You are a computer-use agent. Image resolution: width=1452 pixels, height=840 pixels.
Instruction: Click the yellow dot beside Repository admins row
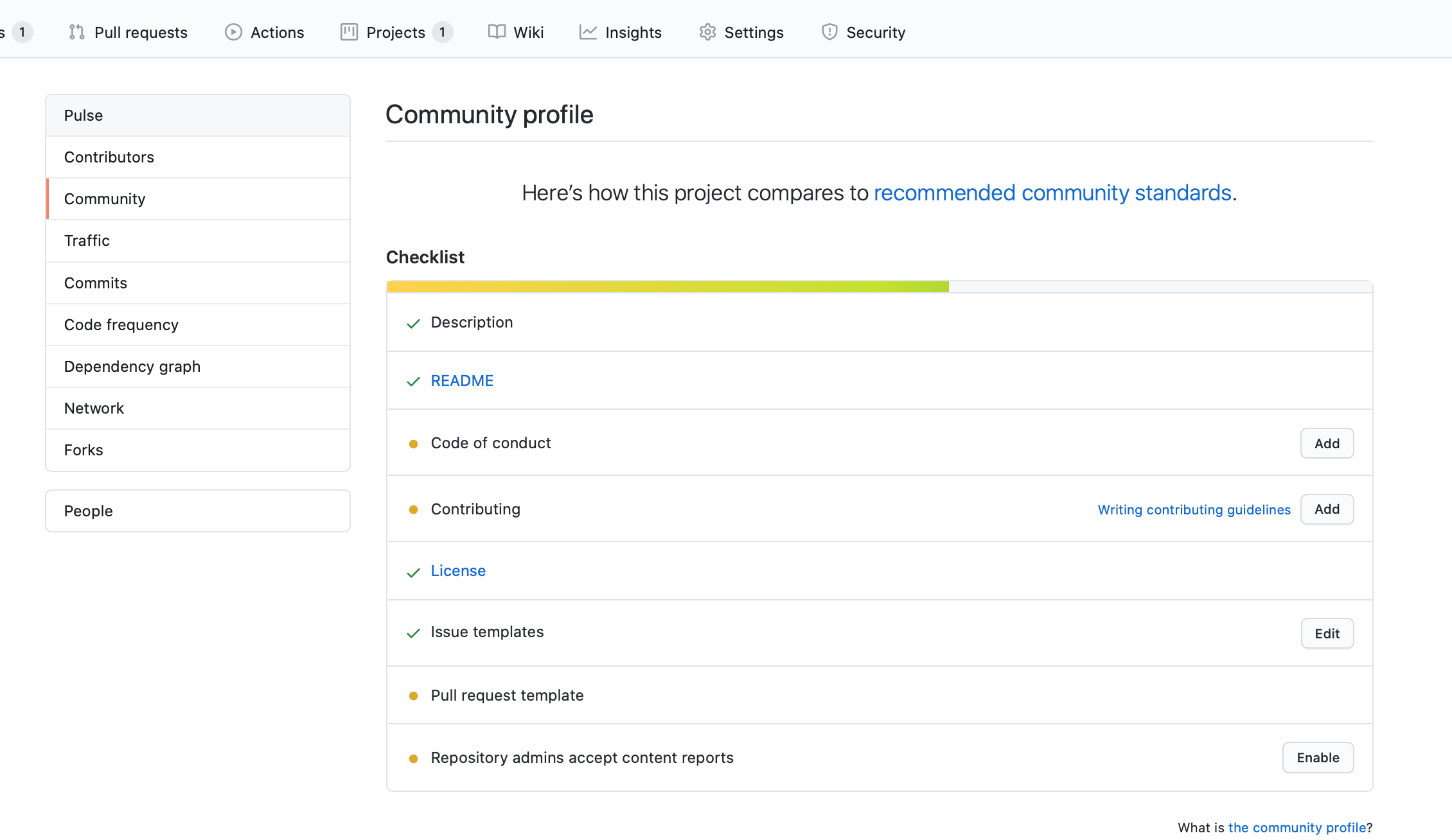coord(413,758)
